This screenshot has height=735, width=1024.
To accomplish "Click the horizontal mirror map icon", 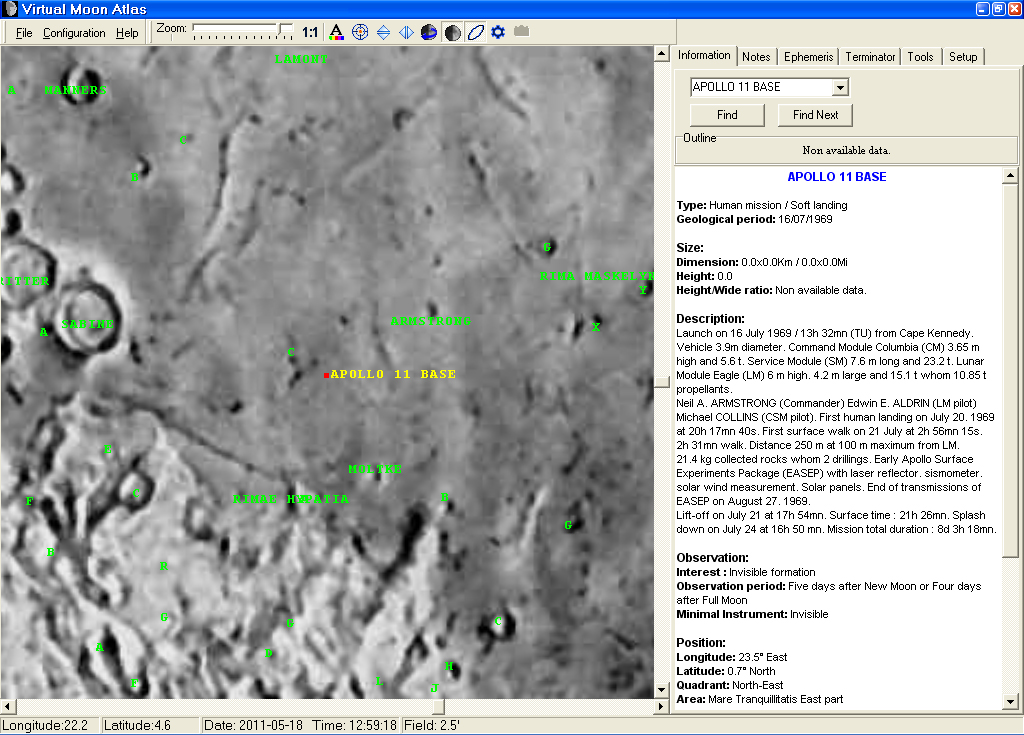I will point(405,32).
